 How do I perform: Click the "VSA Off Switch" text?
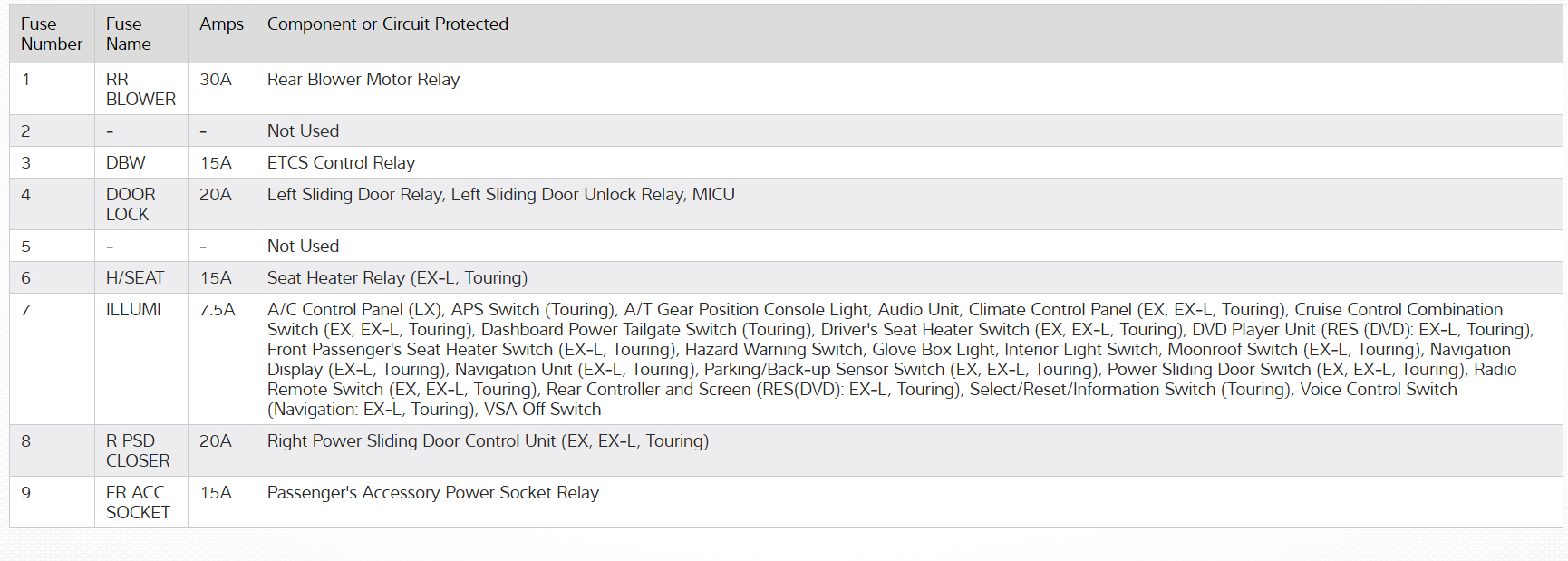tap(542, 410)
